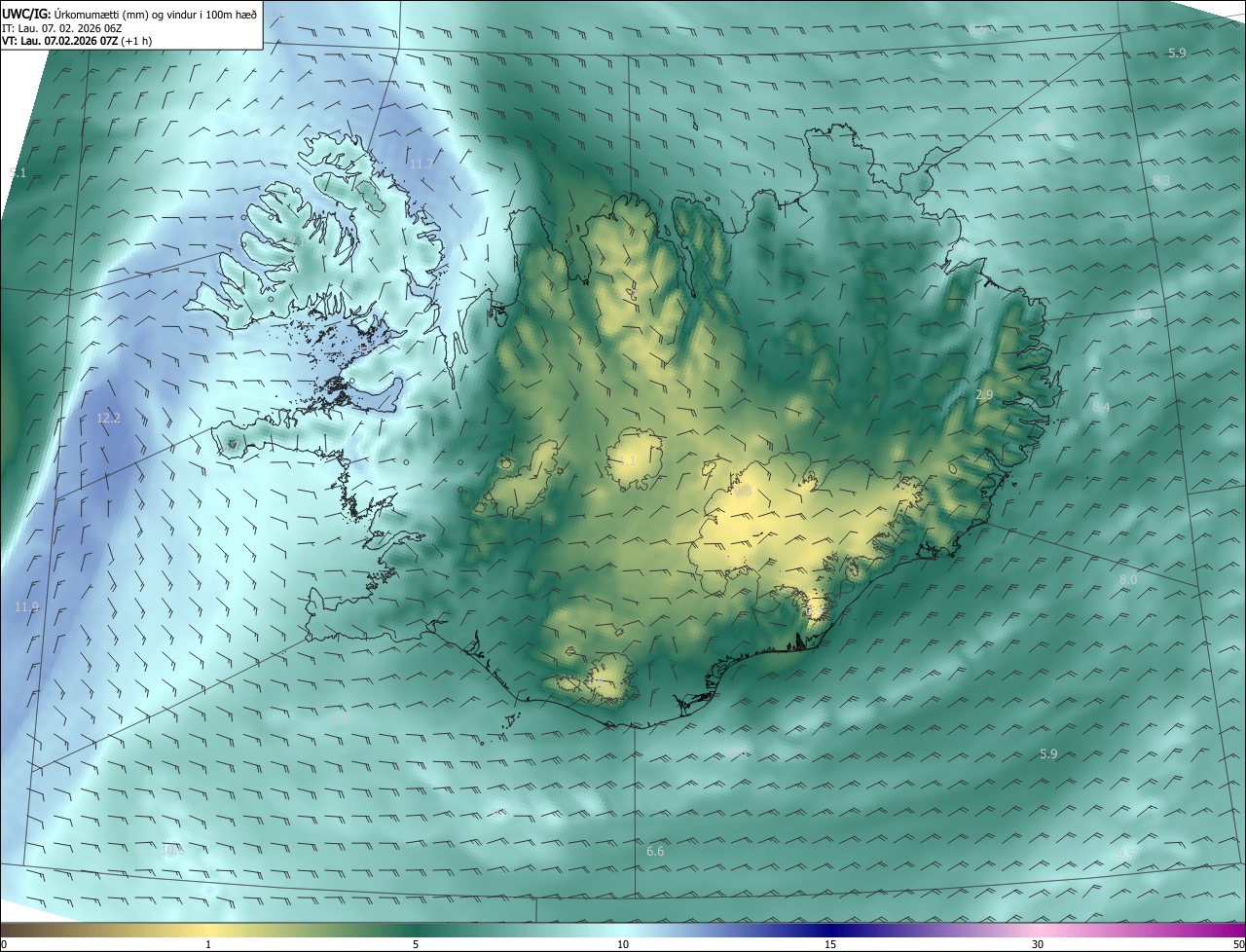
Task: Select the 5.9 value in the southeast ocean
Action: click(1048, 753)
